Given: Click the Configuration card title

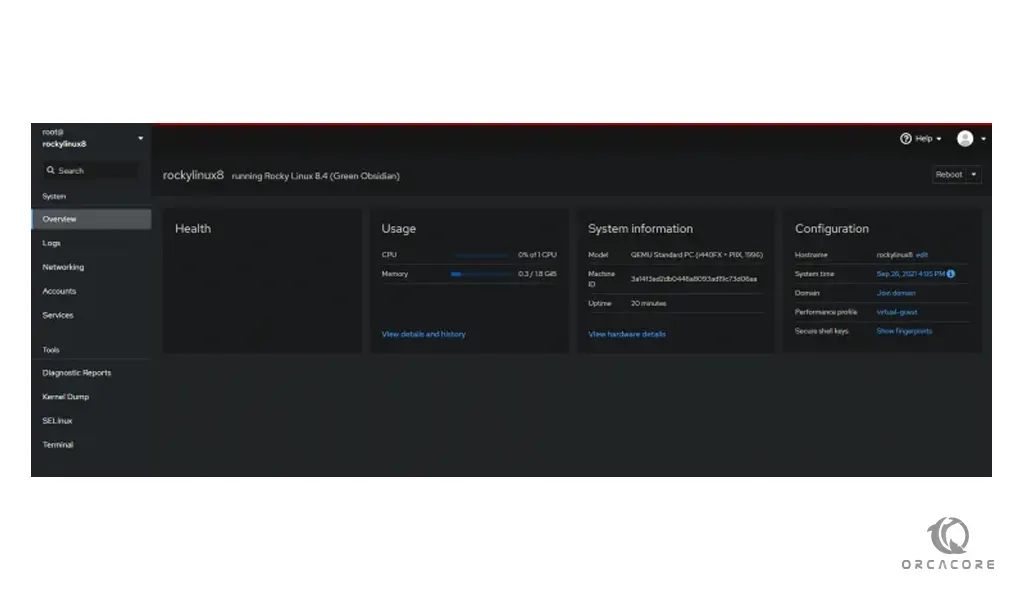Looking at the screenshot, I should tap(831, 229).
